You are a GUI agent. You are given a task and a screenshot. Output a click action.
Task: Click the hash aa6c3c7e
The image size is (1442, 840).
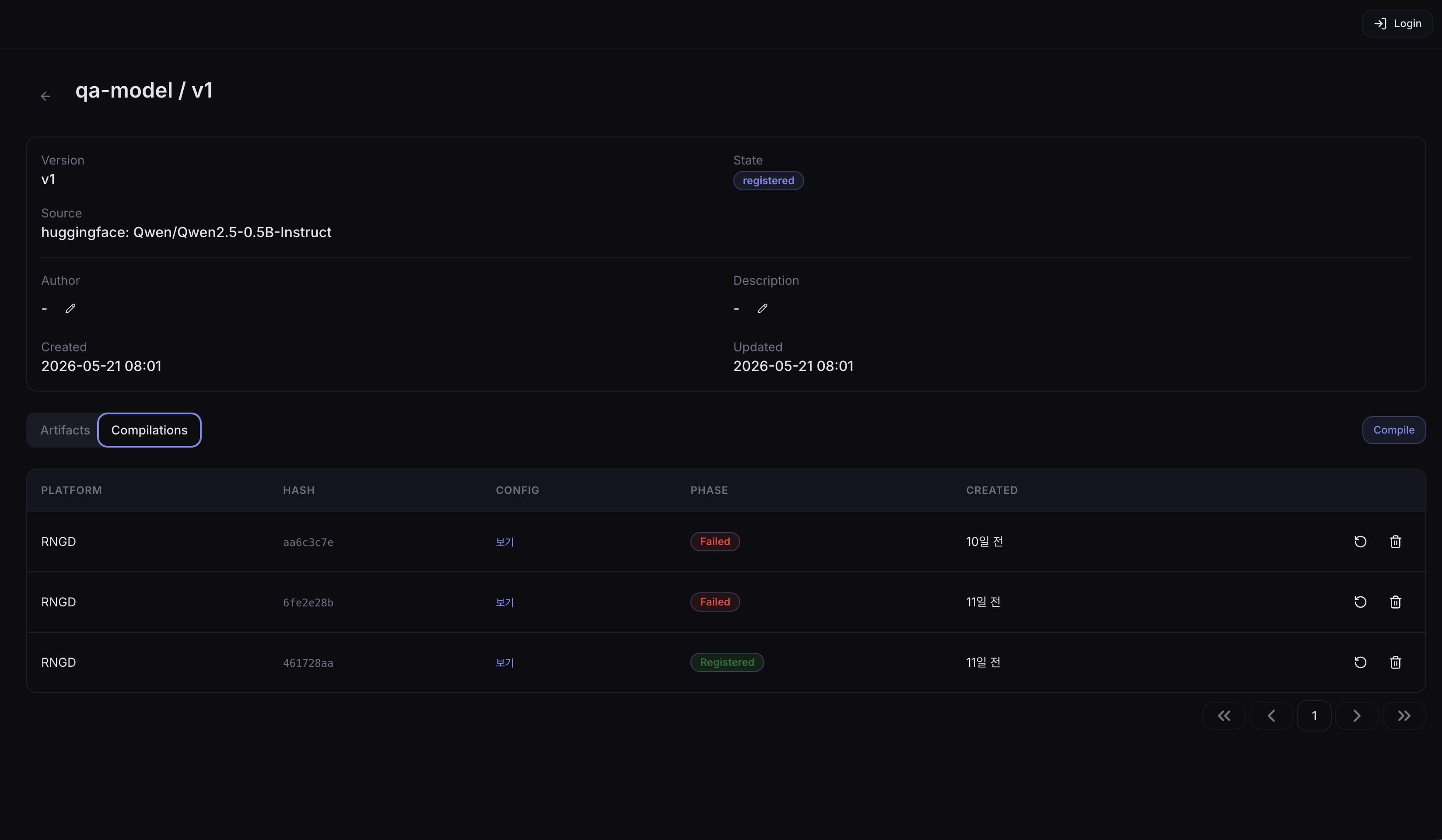pyautogui.click(x=308, y=542)
